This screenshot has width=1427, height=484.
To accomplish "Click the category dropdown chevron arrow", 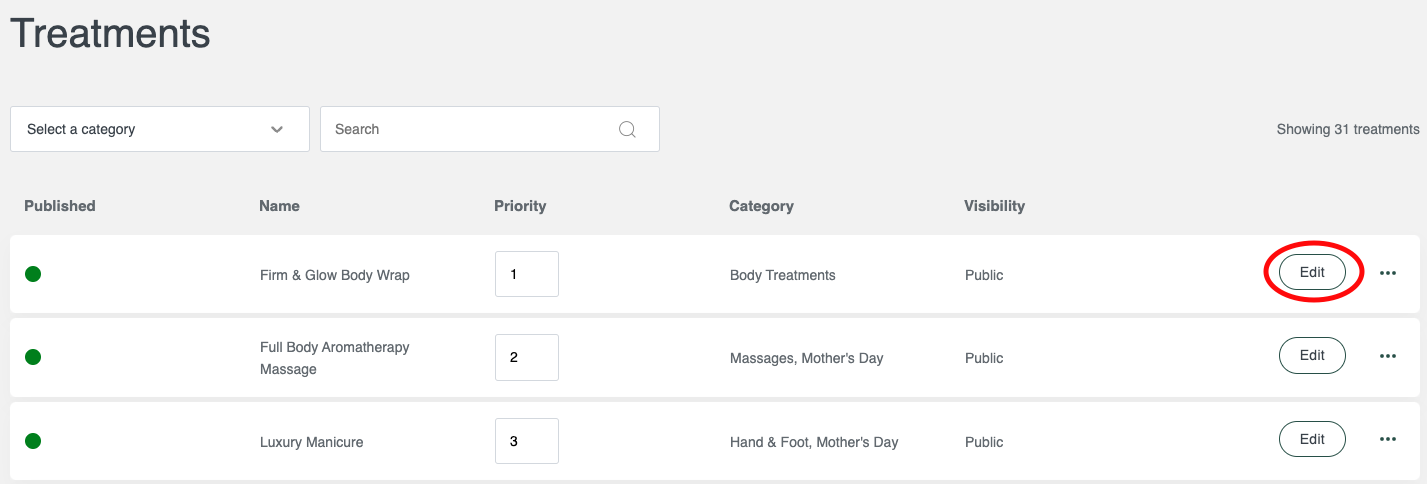I will click(x=277, y=130).
